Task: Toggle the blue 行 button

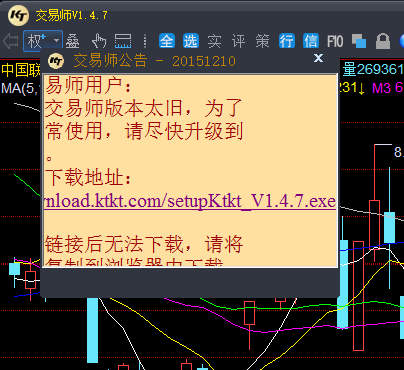Action: pyautogui.click(x=287, y=41)
